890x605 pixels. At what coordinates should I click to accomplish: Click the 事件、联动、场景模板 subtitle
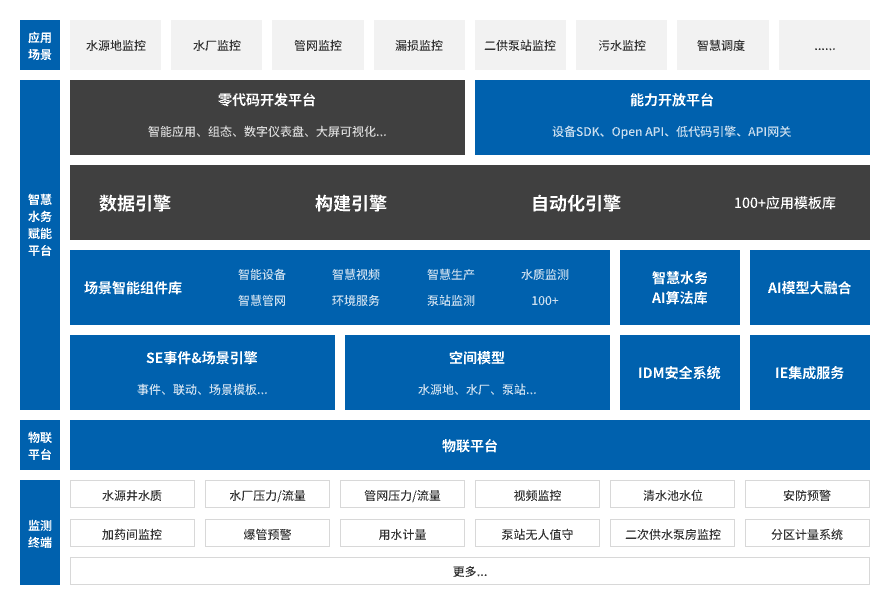click(202, 390)
